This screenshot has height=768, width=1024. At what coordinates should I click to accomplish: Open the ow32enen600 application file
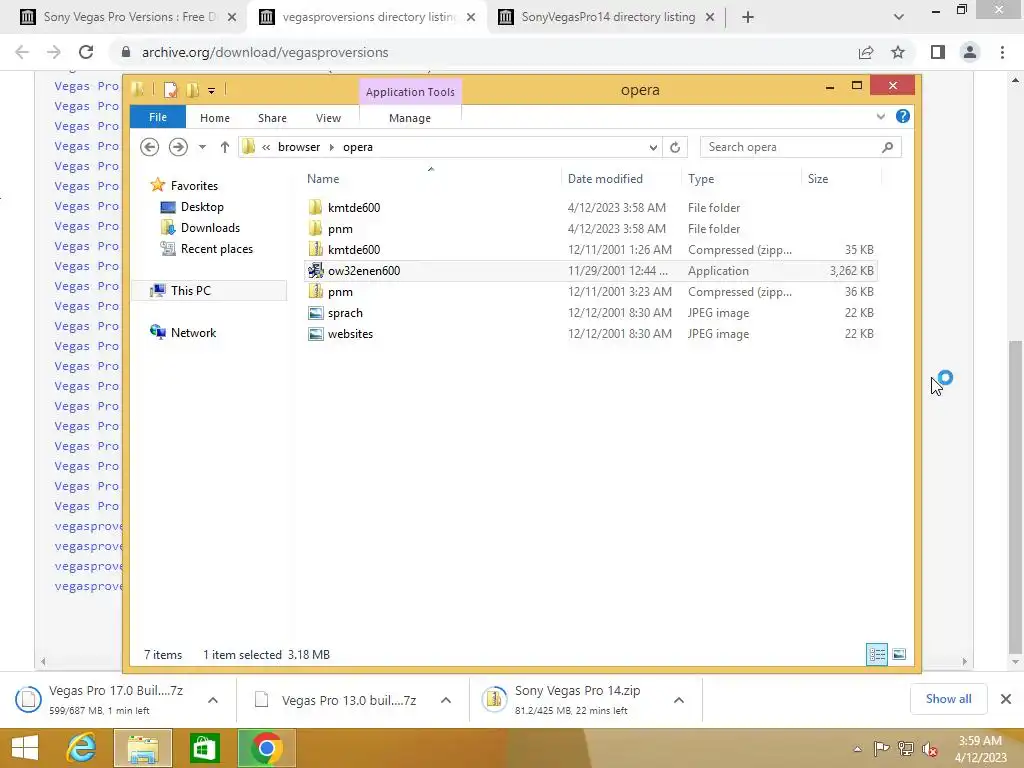tap(364, 271)
